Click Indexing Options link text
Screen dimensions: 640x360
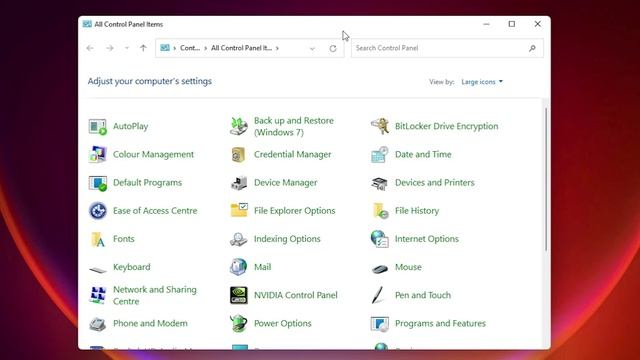tap(287, 239)
